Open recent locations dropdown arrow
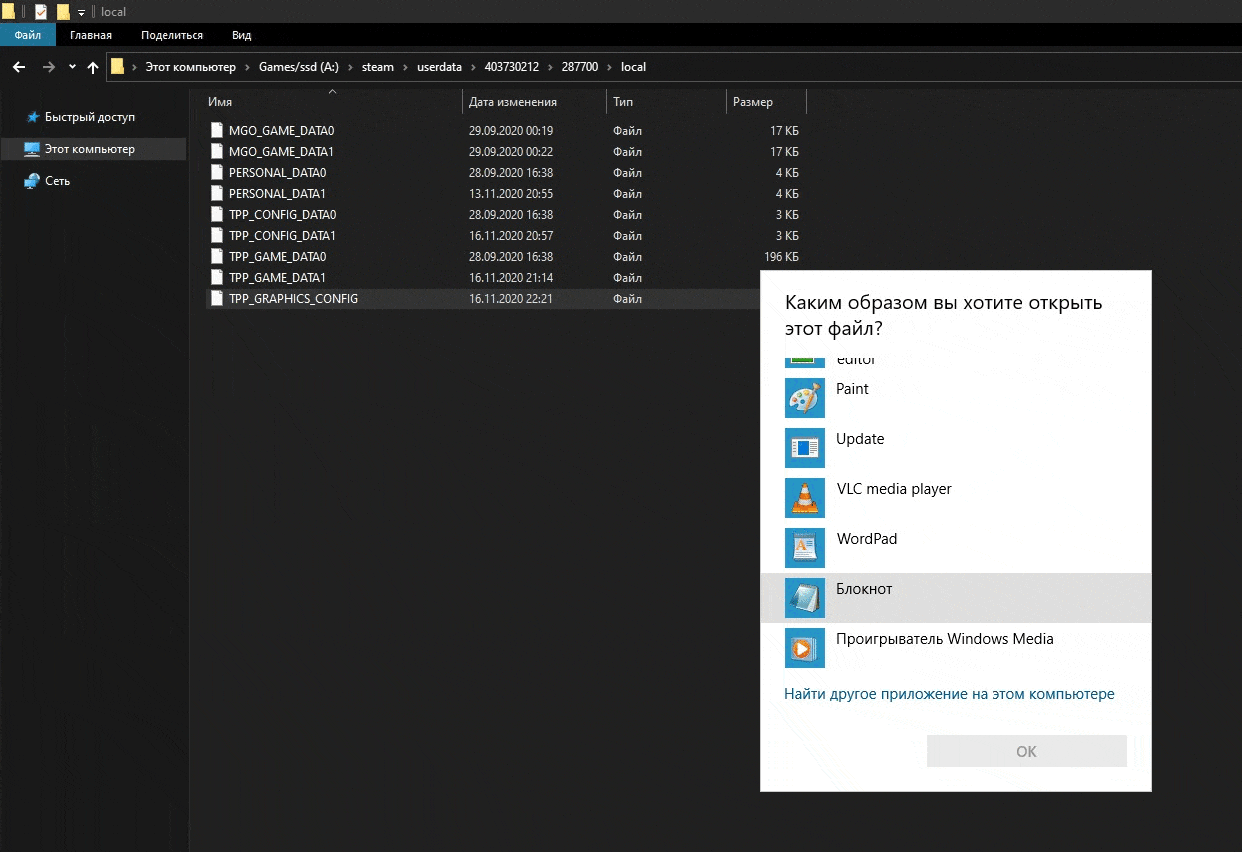The width and height of the screenshot is (1242, 852). [x=72, y=67]
